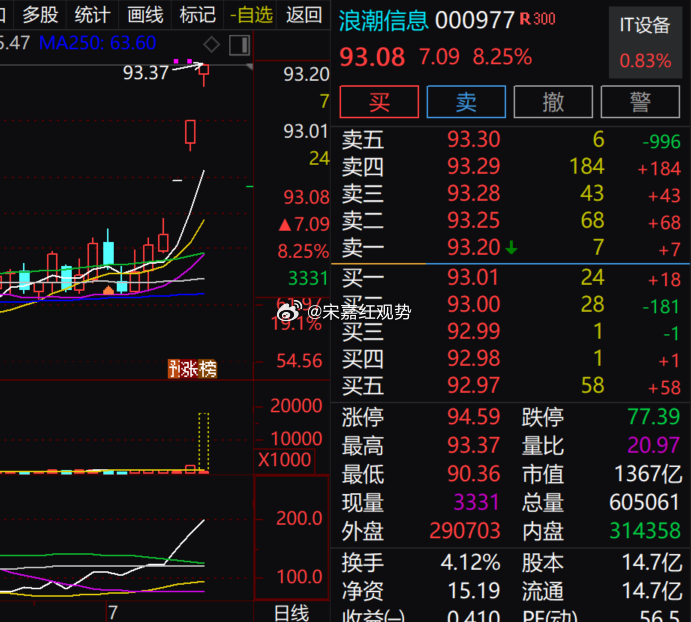This screenshot has height=622, width=691.
Task: Click the -181 change for 买二
Action: (661, 306)
